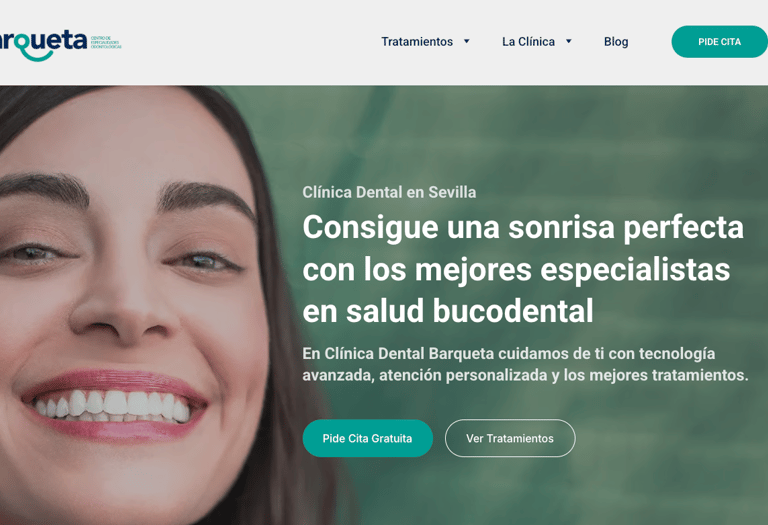Open the Tratamientos menu item
This screenshot has width=768, height=525.
tap(417, 42)
